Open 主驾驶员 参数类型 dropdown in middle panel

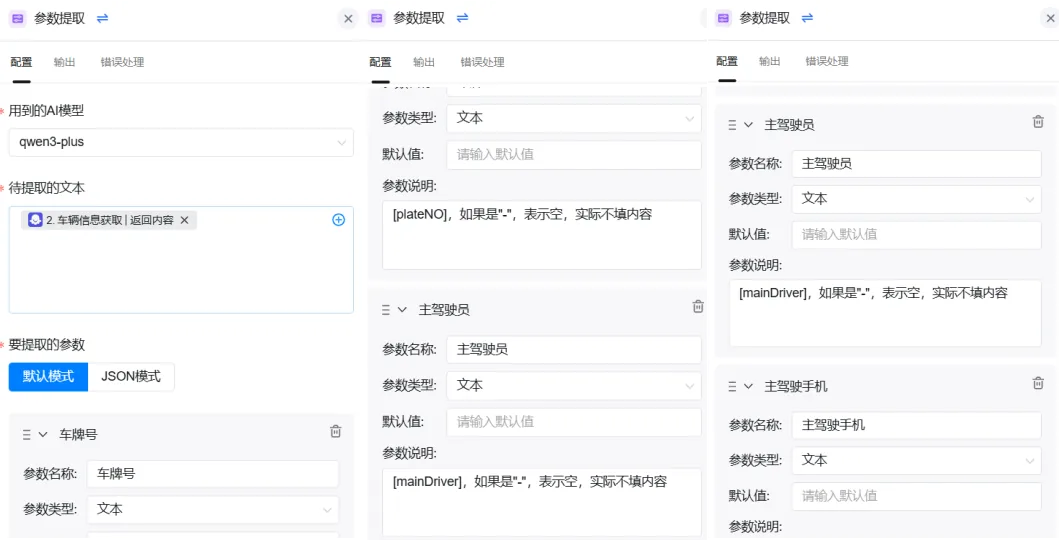[573, 385]
